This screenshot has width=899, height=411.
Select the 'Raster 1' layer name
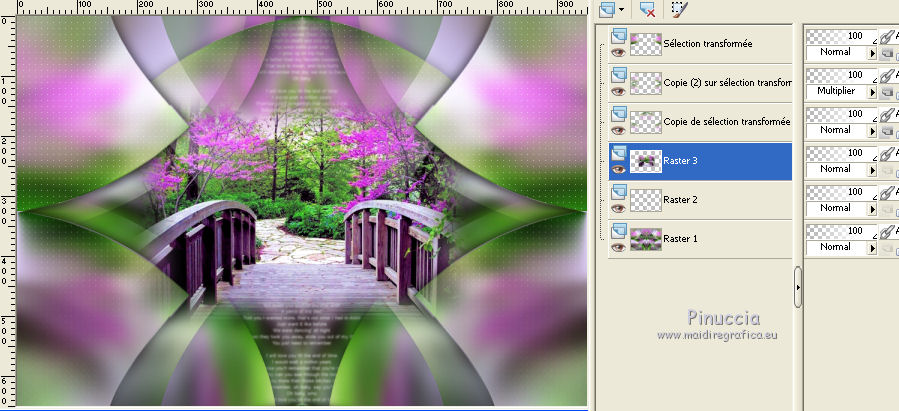click(x=681, y=238)
